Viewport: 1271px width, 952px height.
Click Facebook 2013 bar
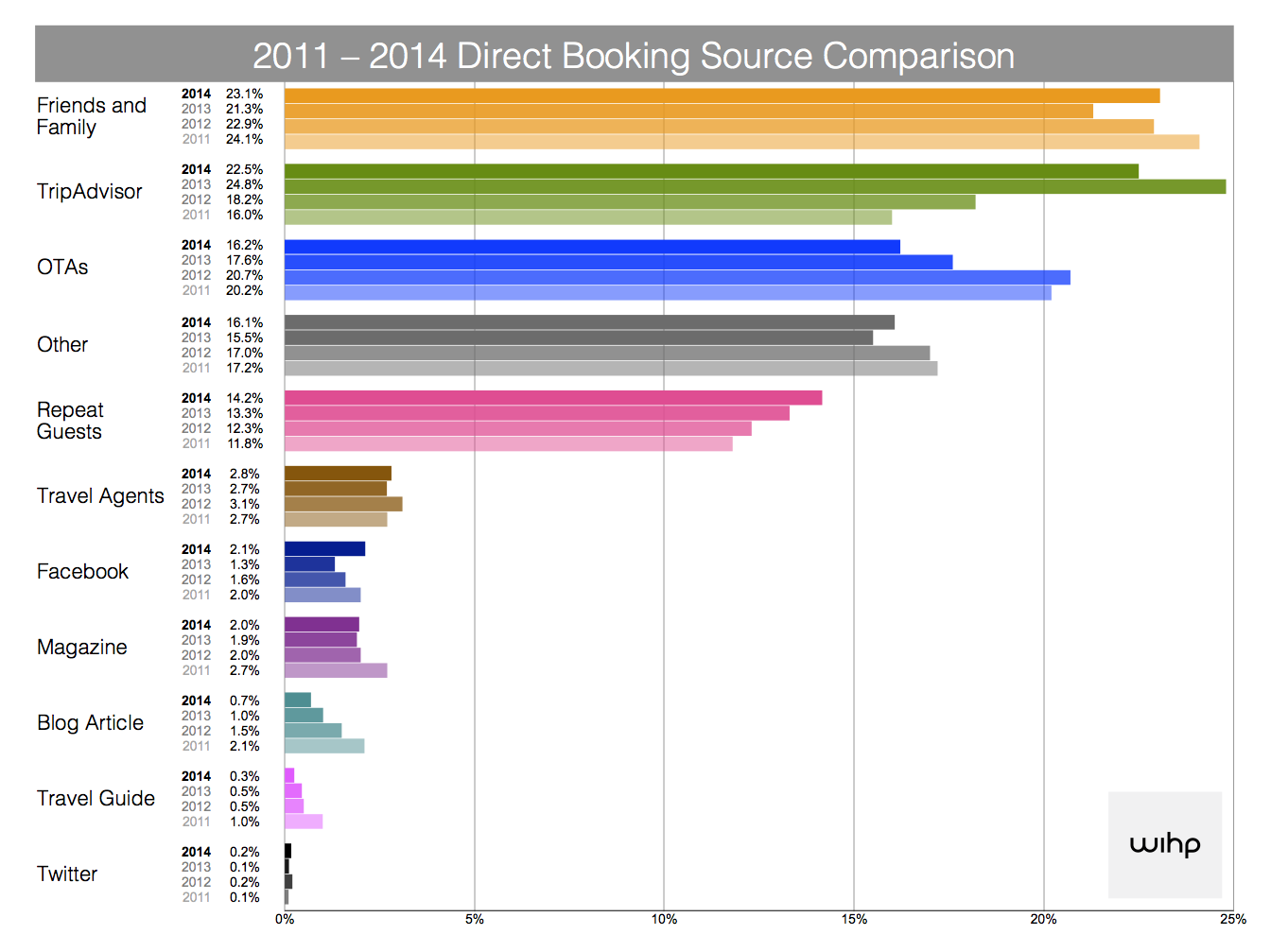point(309,564)
